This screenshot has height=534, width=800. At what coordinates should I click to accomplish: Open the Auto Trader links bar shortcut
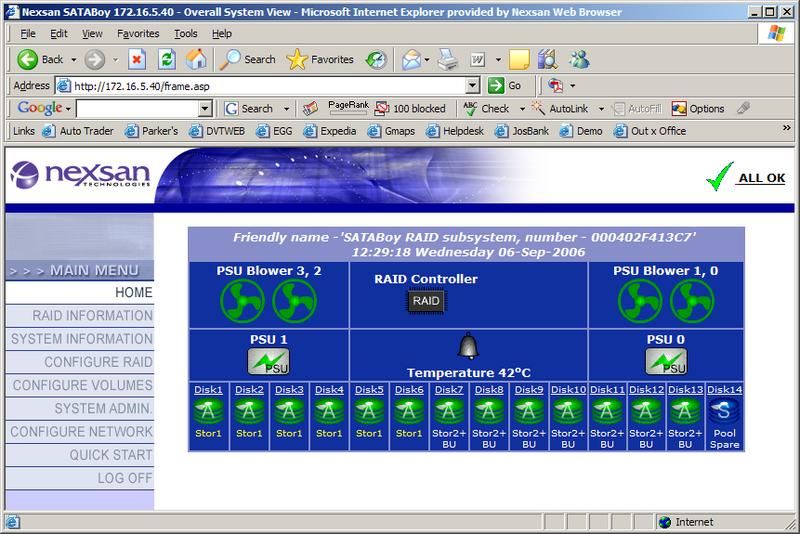click(x=78, y=131)
